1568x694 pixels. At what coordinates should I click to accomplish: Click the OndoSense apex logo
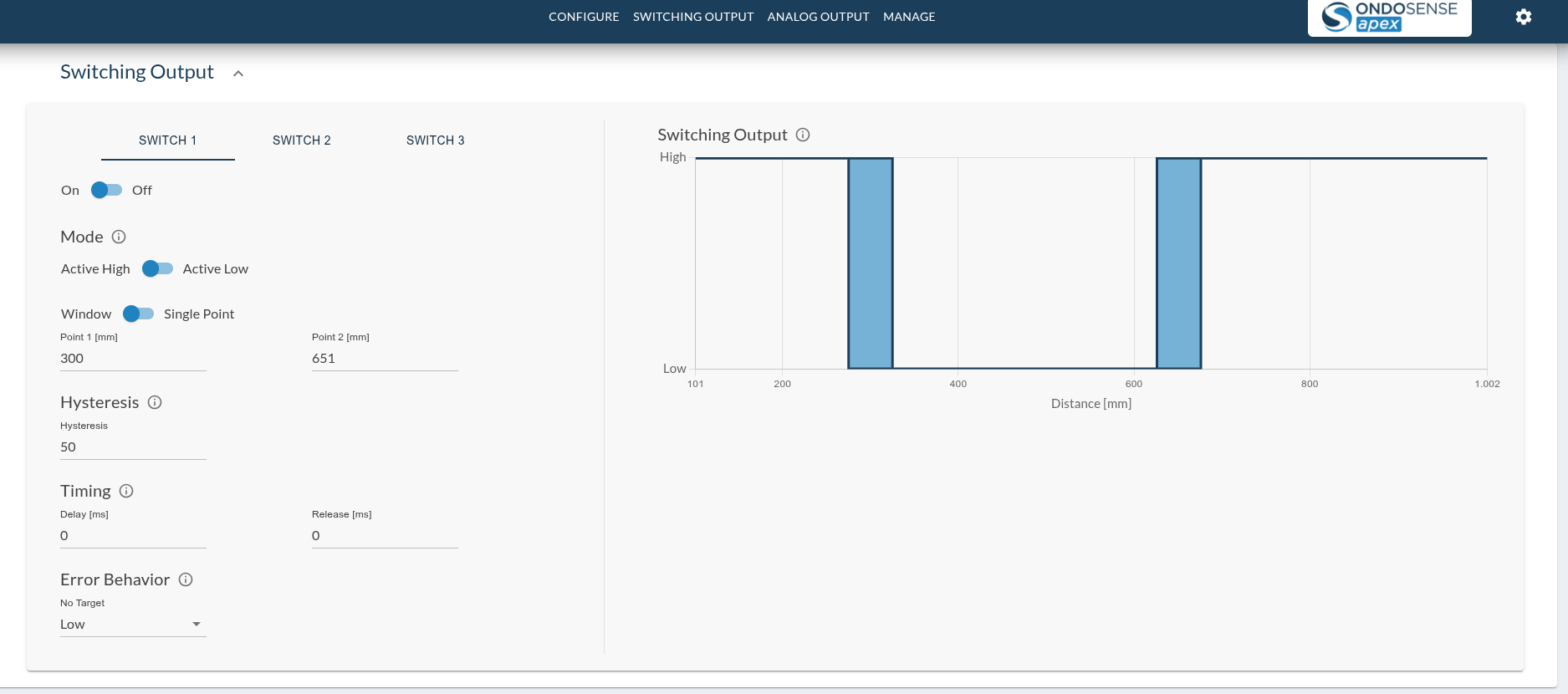1389,17
